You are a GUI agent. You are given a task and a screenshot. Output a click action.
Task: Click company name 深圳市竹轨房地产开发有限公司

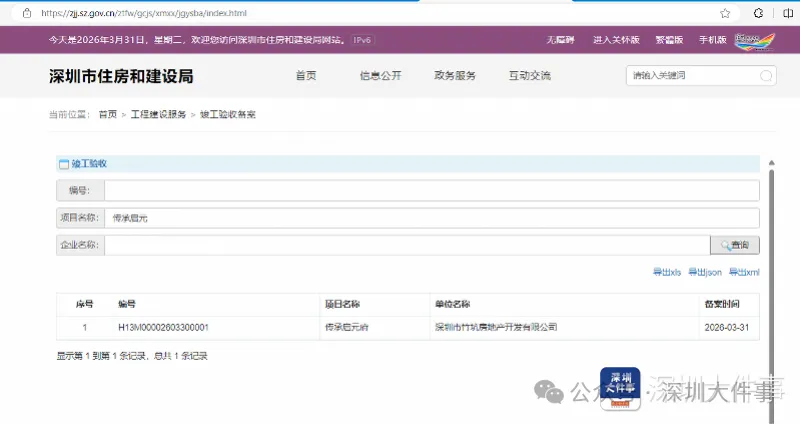pos(496,328)
